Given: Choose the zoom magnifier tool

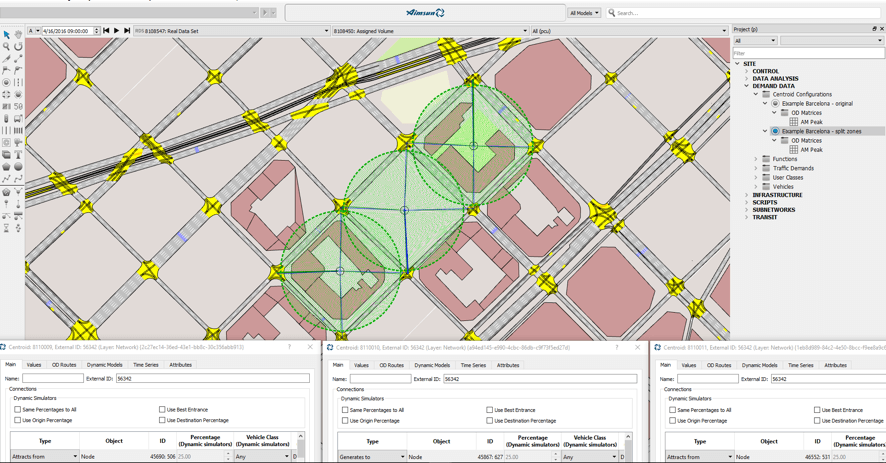Looking at the screenshot, I should 6,46.
